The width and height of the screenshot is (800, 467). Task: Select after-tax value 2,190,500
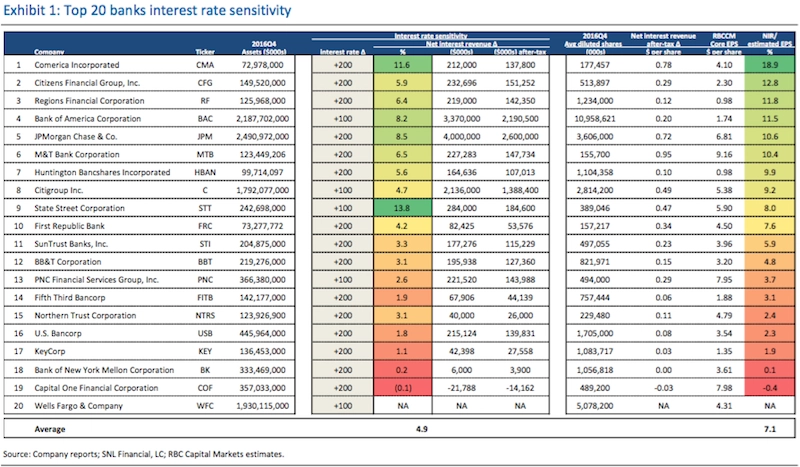tap(520, 118)
